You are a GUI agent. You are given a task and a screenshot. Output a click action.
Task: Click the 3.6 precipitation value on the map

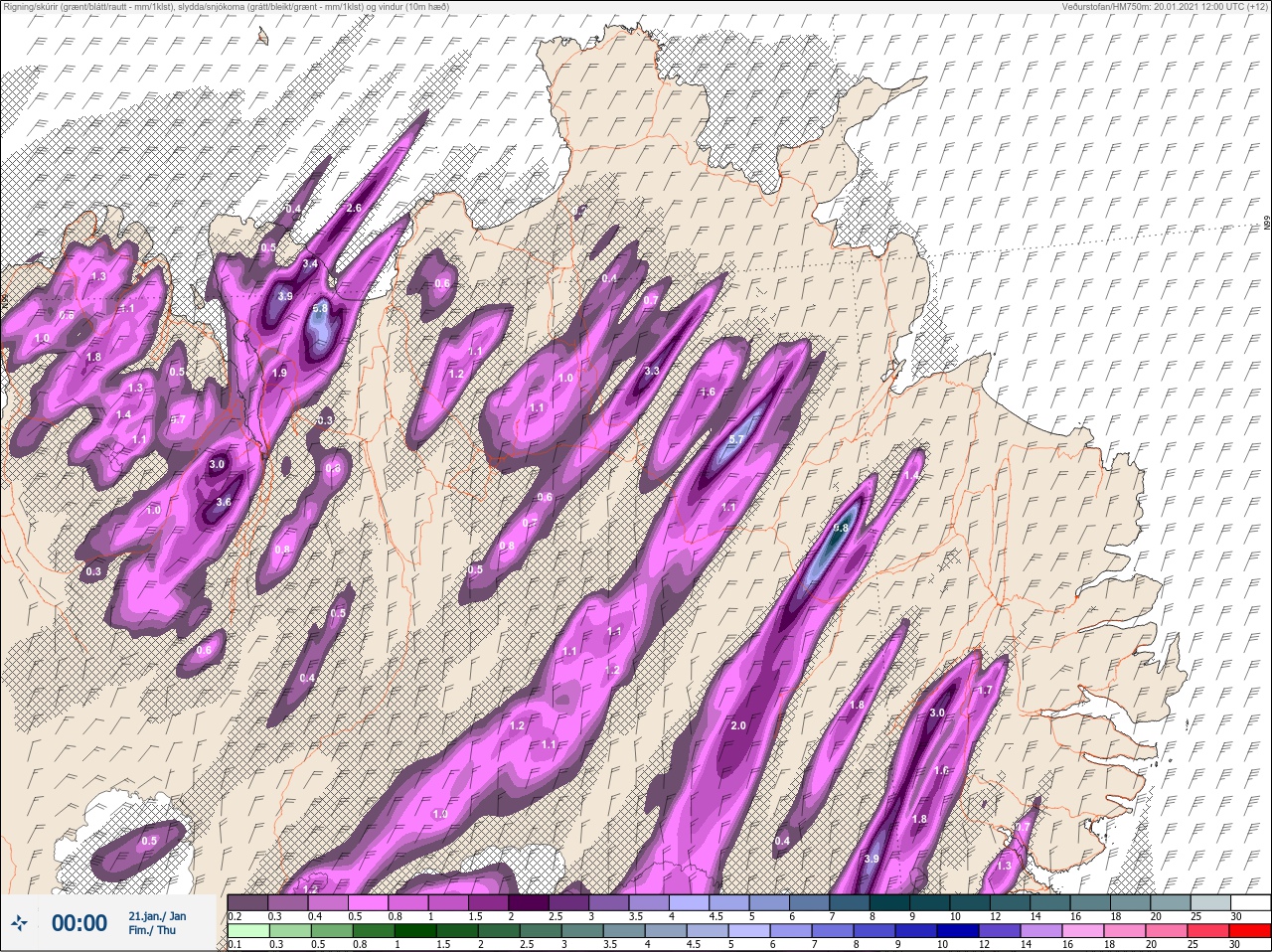pos(224,503)
